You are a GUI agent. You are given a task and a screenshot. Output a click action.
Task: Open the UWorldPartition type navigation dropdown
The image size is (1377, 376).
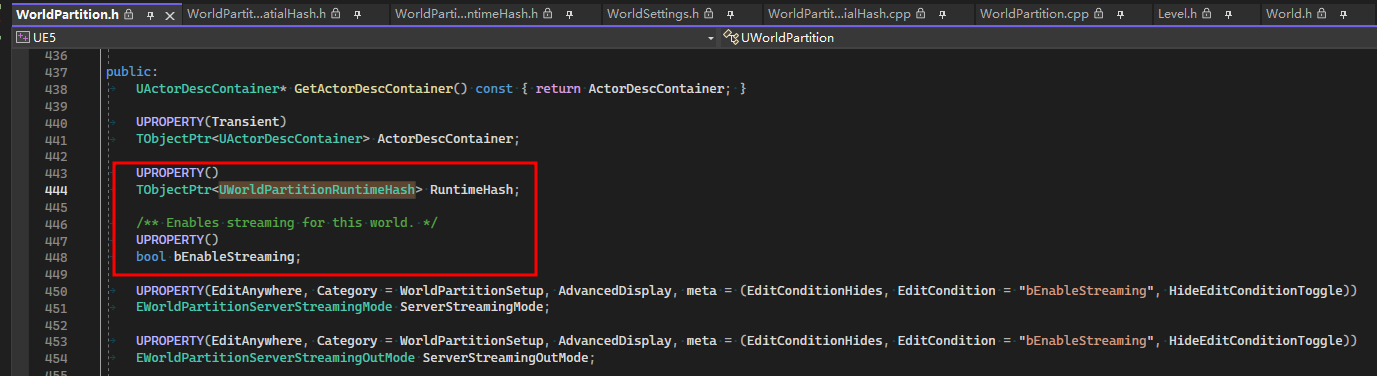(x=1047, y=38)
